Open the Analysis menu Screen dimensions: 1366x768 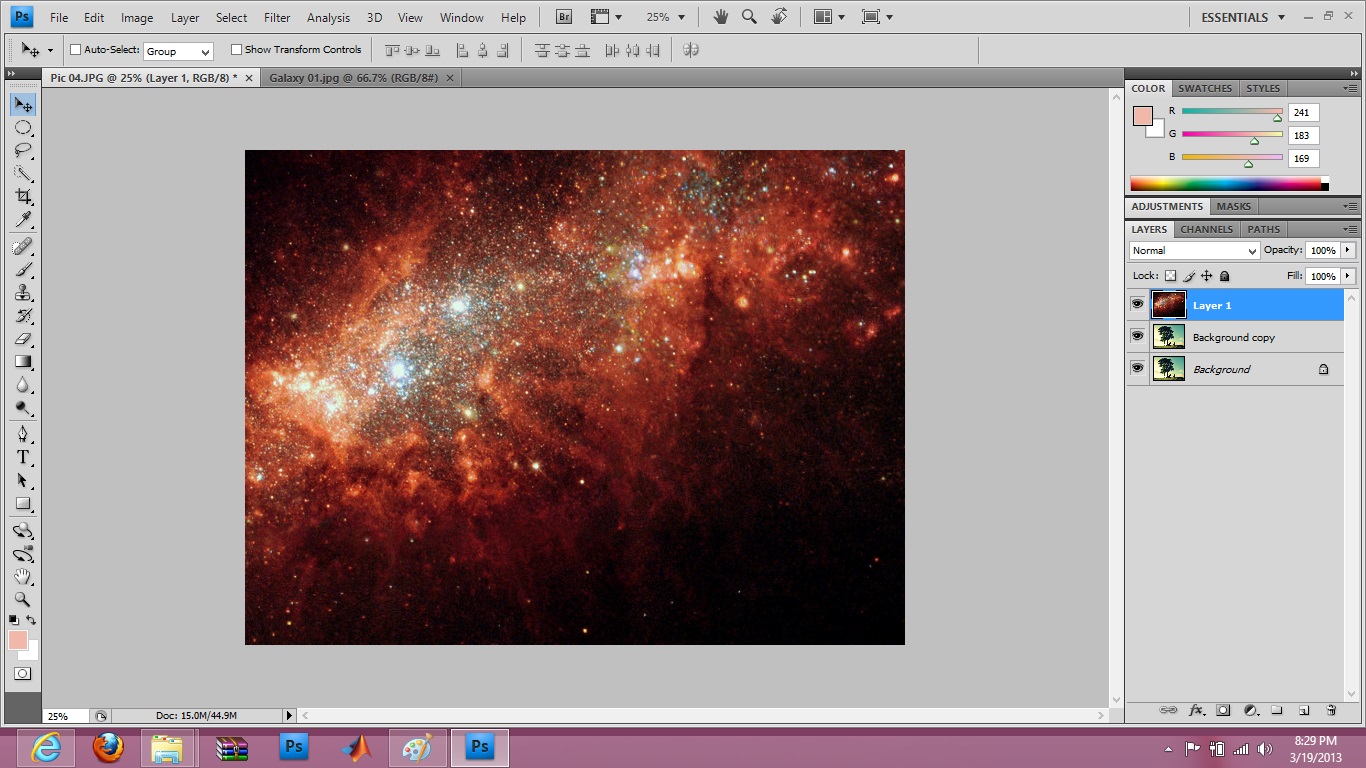click(x=329, y=18)
